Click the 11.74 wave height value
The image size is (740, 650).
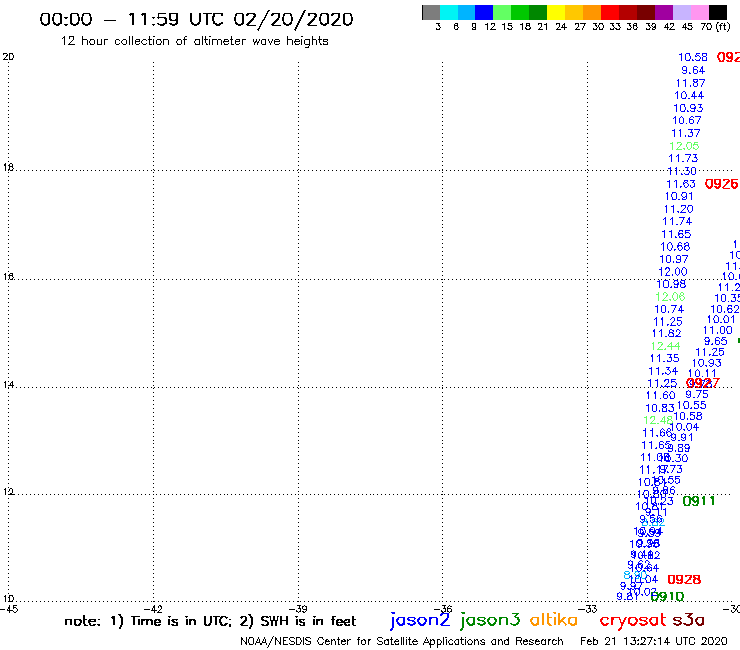(677, 221)
